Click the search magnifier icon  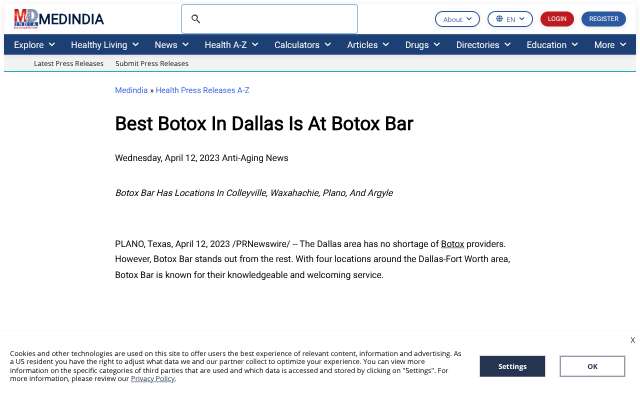pyautogui.click(x=196, y=19)
